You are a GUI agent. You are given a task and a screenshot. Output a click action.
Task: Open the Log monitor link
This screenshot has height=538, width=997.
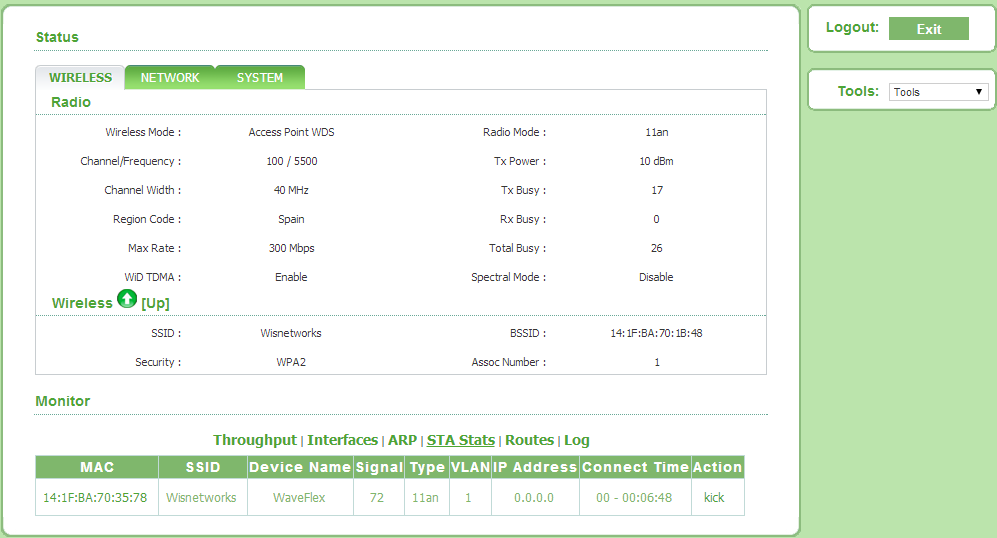tap(576, 440)
